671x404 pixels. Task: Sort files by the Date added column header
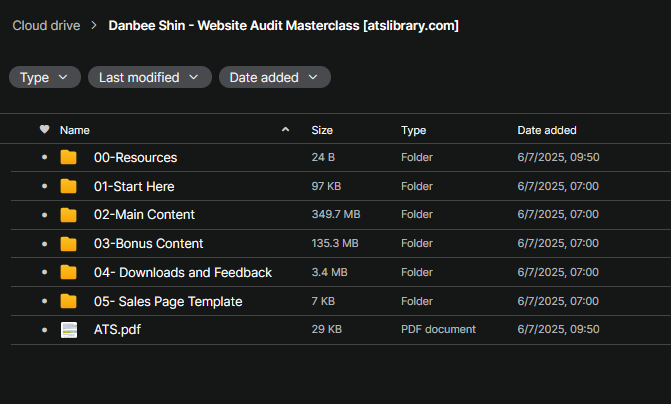click(x=546, y=130)
